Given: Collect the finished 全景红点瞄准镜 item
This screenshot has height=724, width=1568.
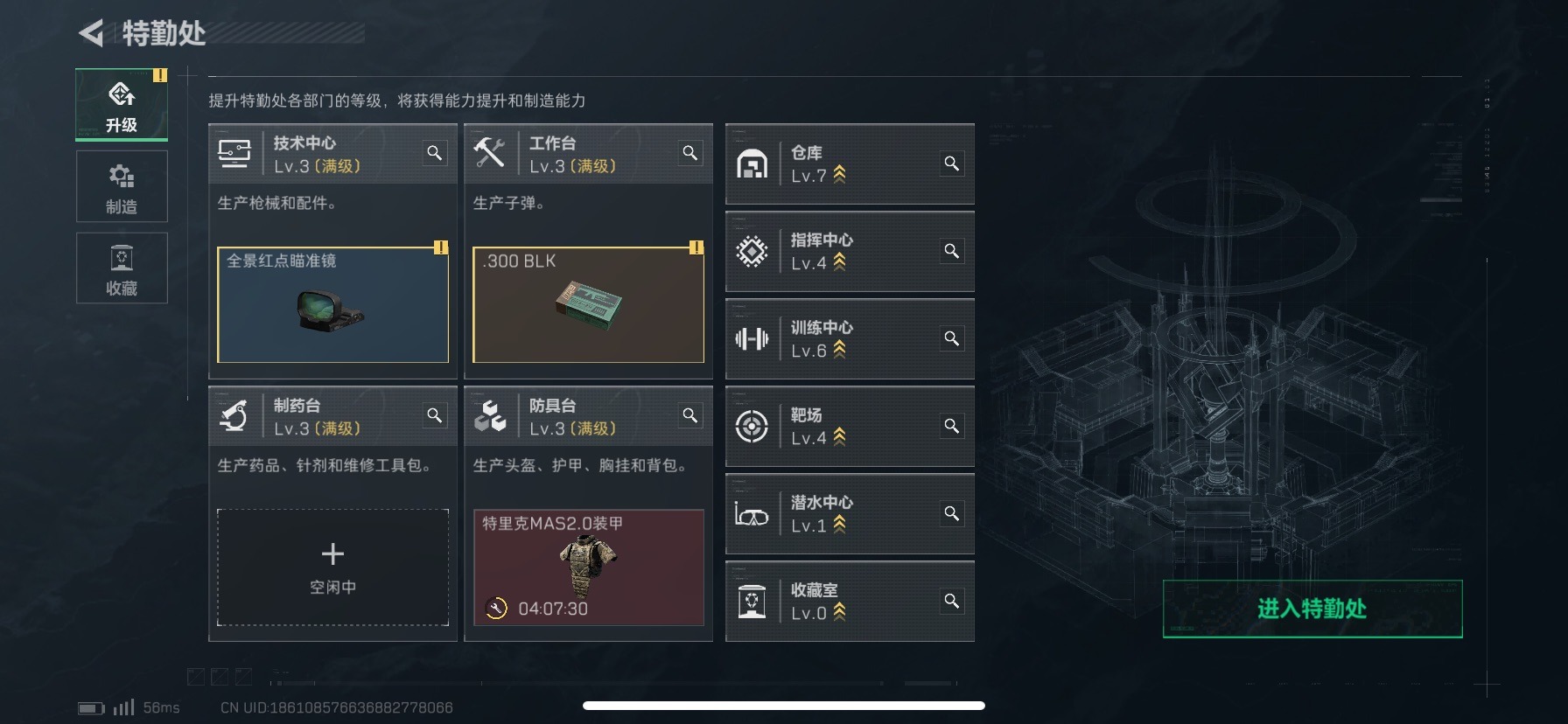Looking at the screenshot, I should 332,304.
